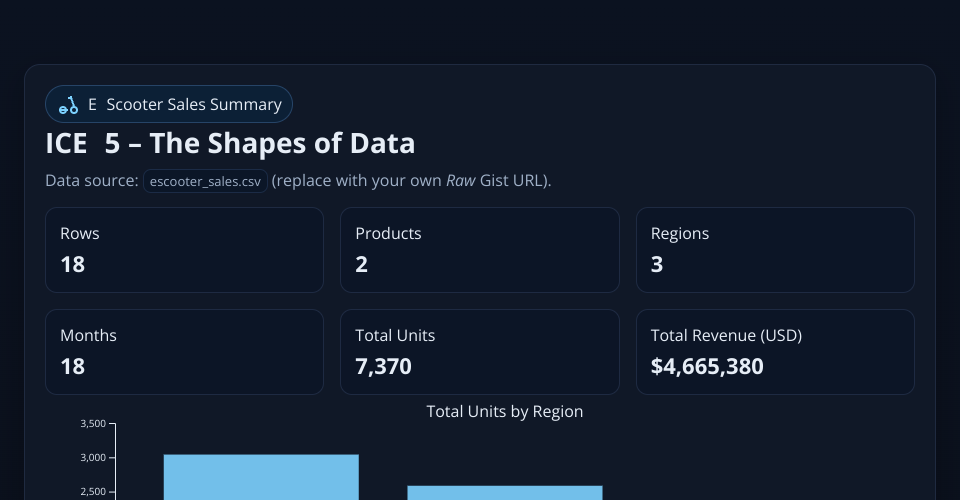Select the Rows stat card label
960x500 pixels.
point(80,233)
